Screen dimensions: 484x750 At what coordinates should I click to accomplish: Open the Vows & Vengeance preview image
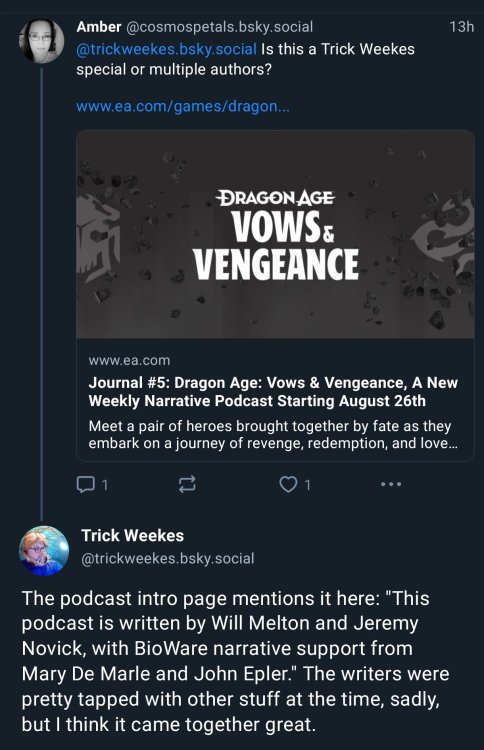coord(275,234)
